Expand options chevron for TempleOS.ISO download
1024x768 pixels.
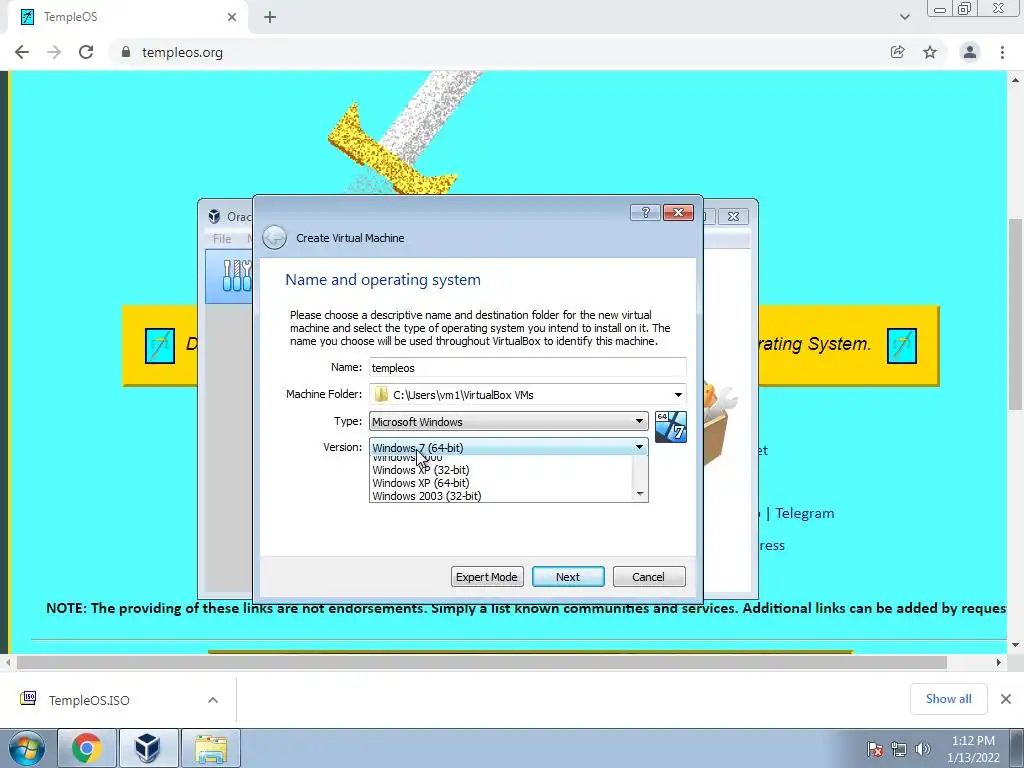coord(213,700)
